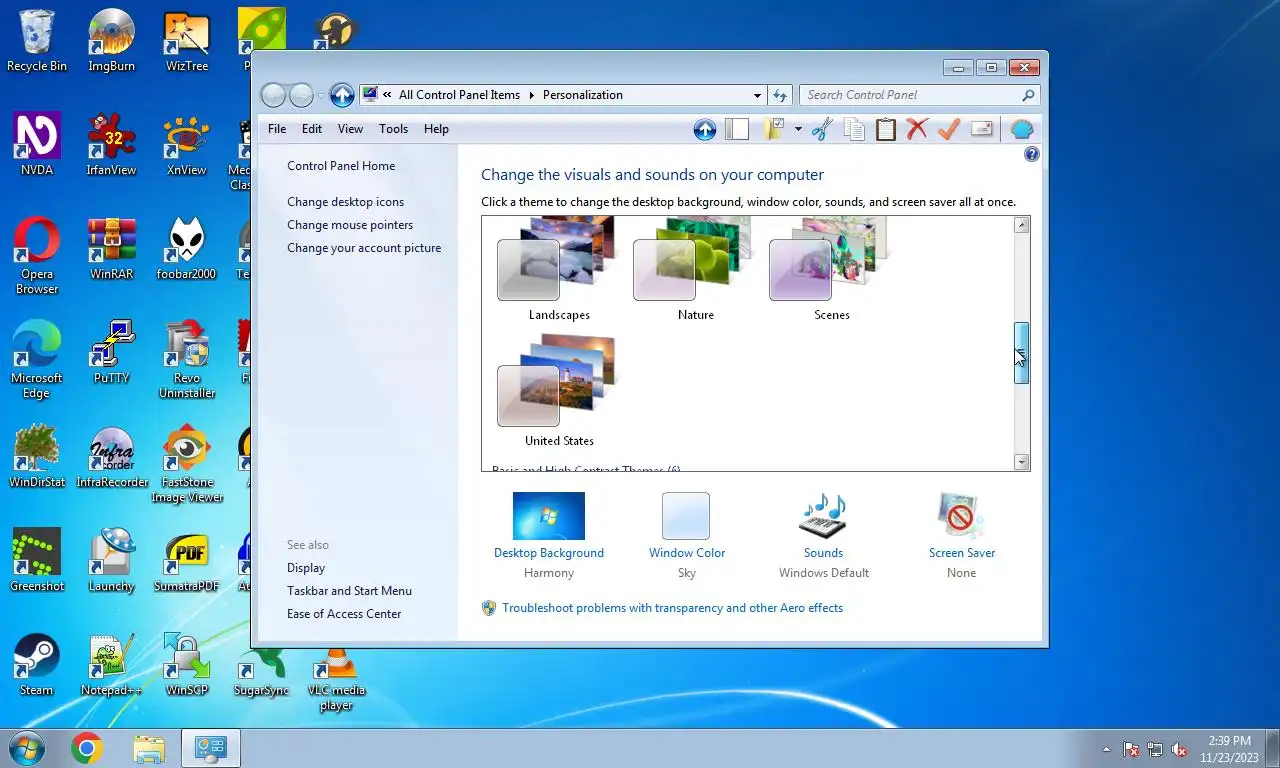The image size is (1280, 768).
Task: Open the Tools menu
Action: 393,129
